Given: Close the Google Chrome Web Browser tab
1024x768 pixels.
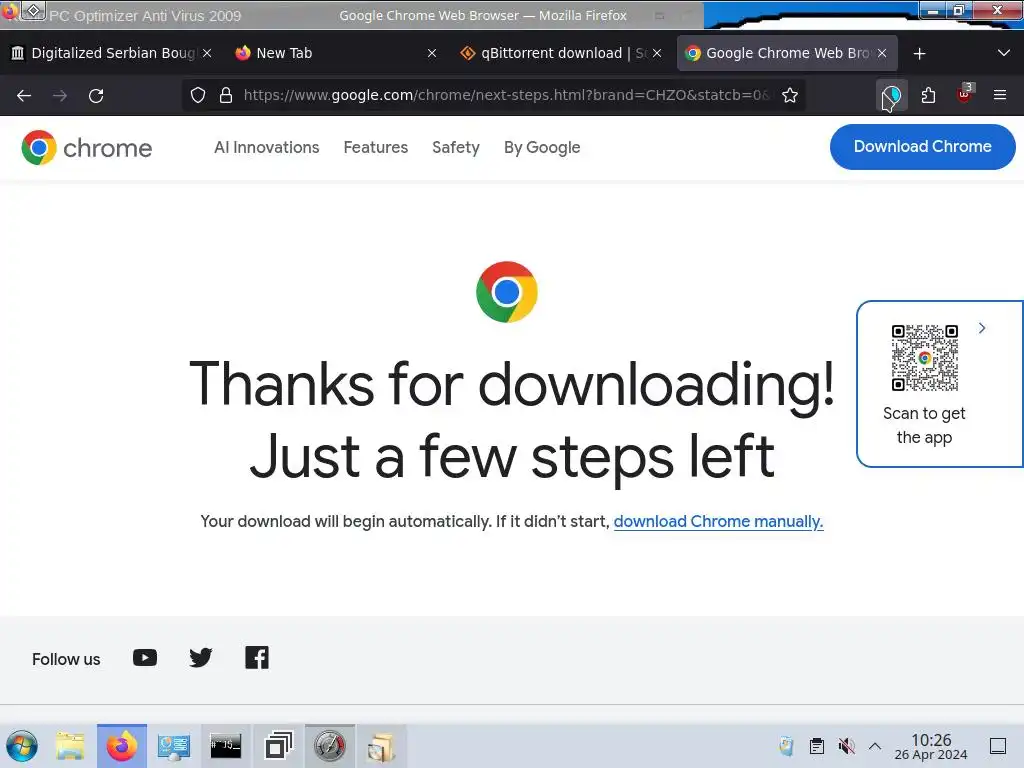Looking at the screenshot, I should pyautogui.click(x=882, y=53).
